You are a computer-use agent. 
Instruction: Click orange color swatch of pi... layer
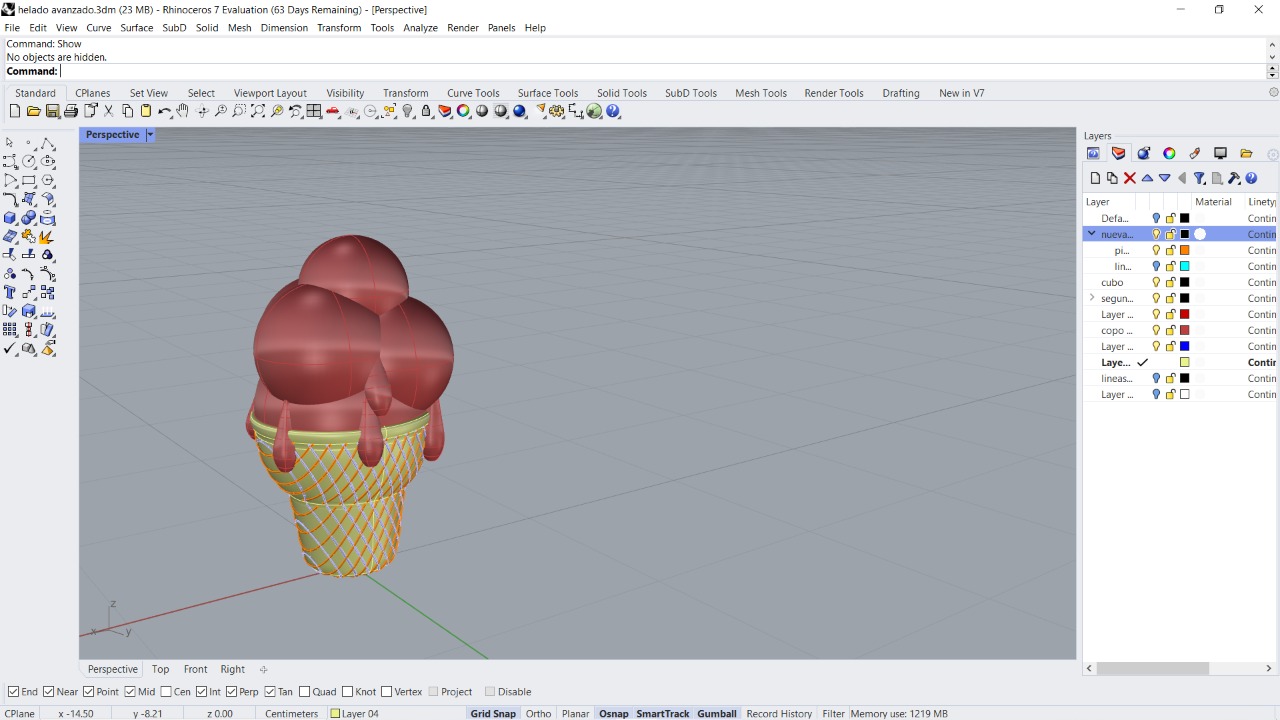click(1185, 250)
